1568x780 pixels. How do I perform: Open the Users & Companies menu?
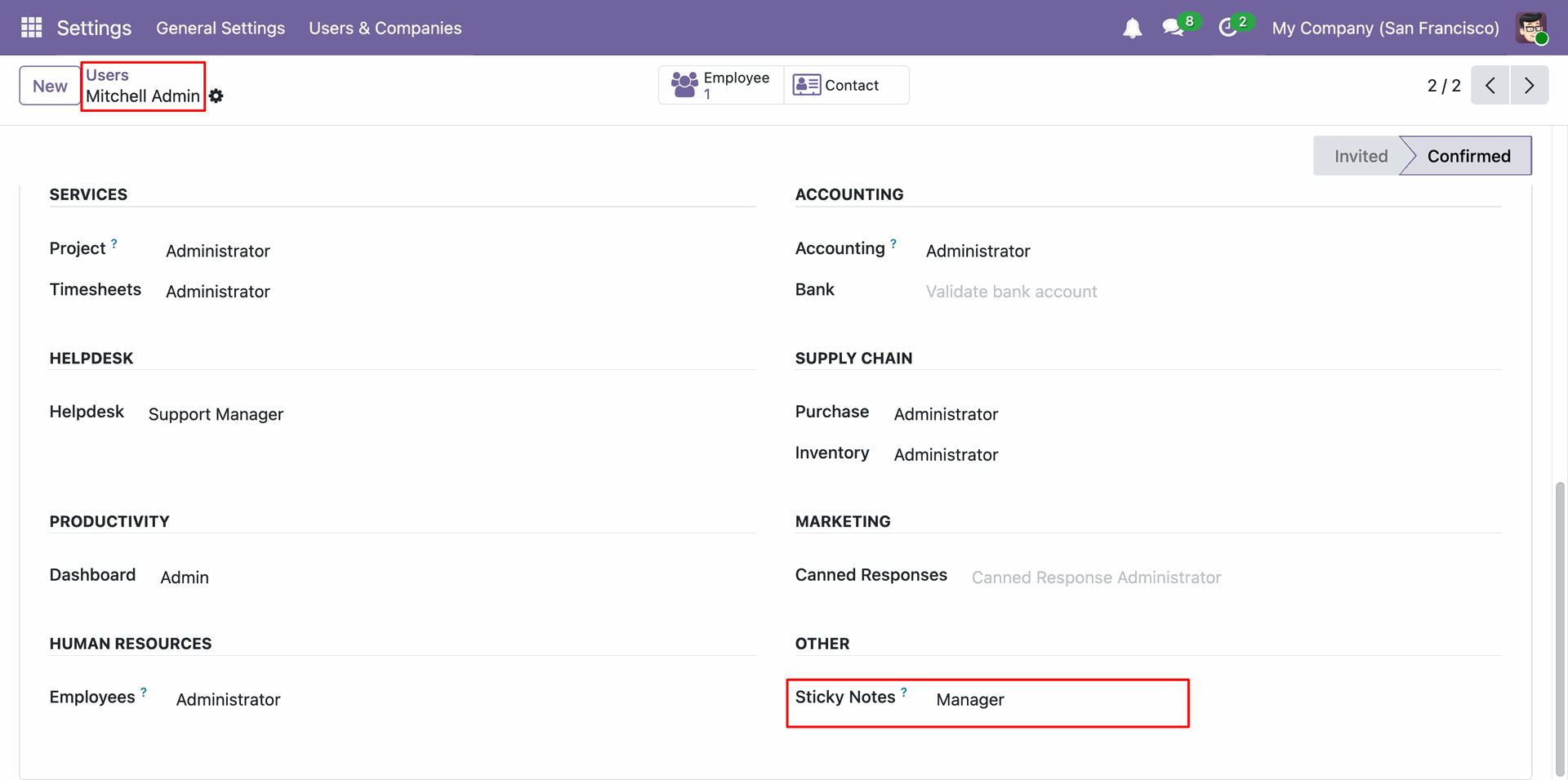(385, 28)
